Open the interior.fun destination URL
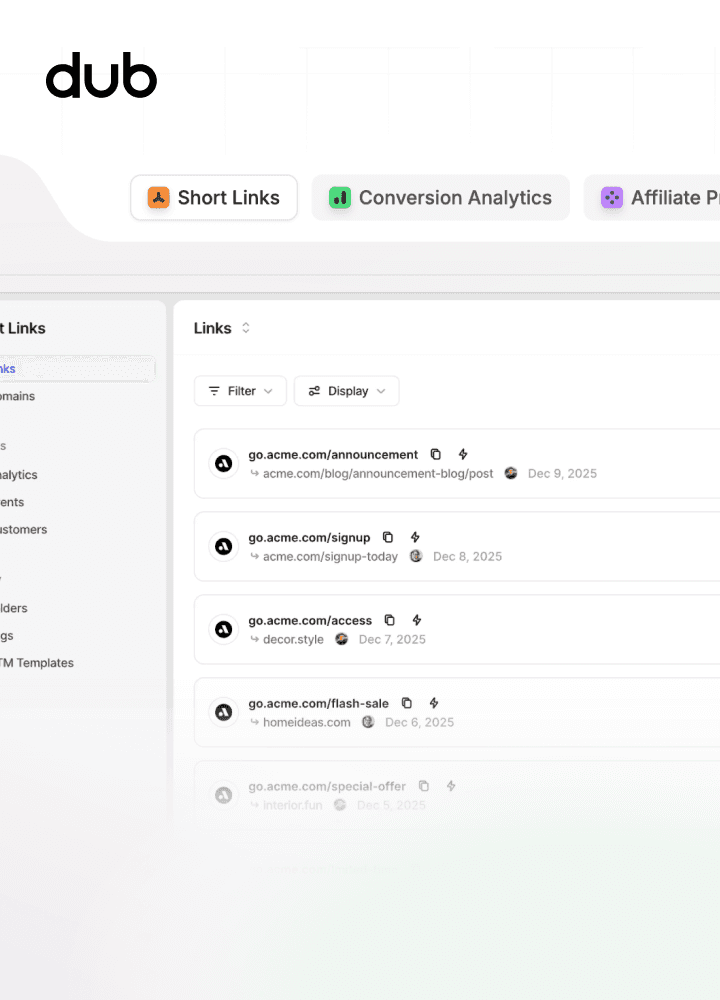This screenshot has height=1000, width=720. tap(293, 805)
